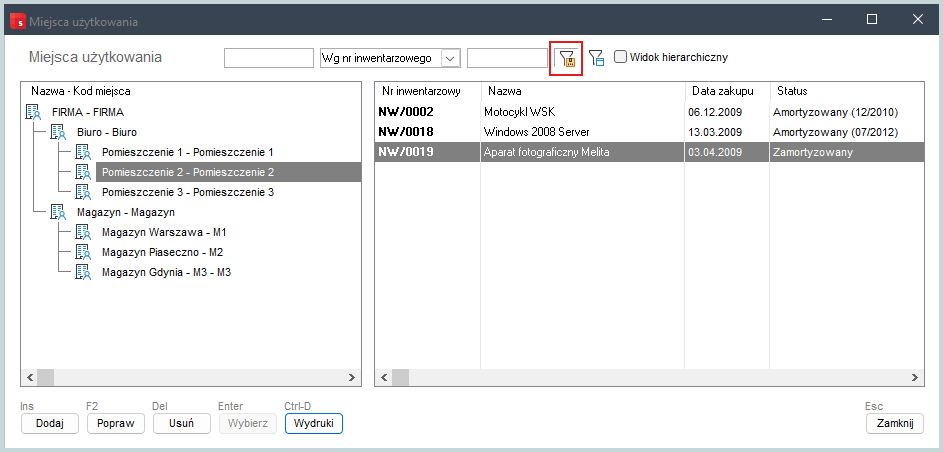The image size is (943, 452).
Task: Click purchase date 13.03.2009
Action: tap(717, 132)
